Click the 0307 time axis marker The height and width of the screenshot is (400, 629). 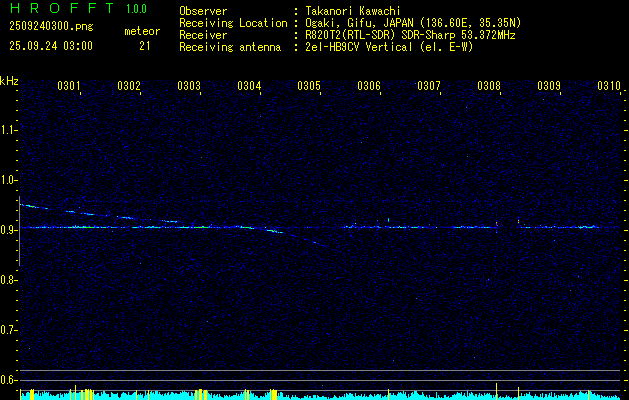point(429,86)
